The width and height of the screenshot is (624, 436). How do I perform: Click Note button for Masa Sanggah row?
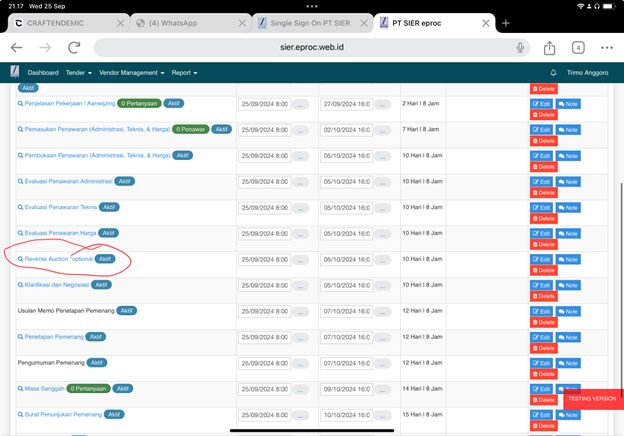[x=568, y=389]
